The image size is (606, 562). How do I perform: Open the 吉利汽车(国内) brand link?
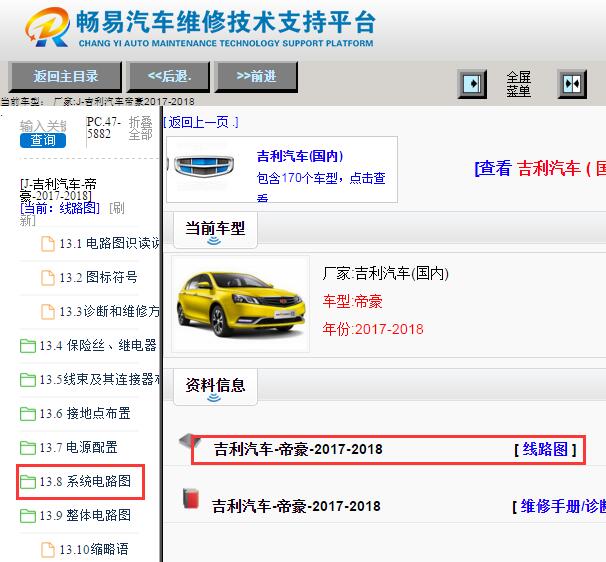(x=300, y=156)
